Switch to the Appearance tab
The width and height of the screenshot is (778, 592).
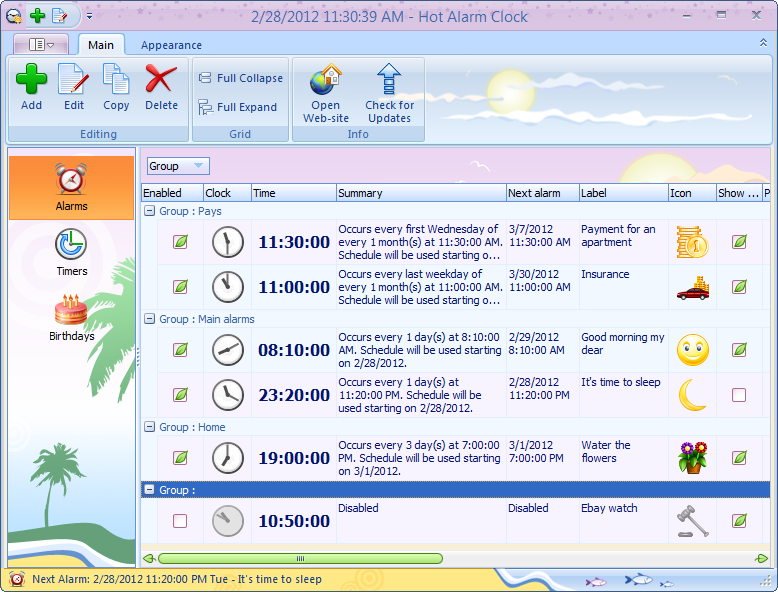171,45
